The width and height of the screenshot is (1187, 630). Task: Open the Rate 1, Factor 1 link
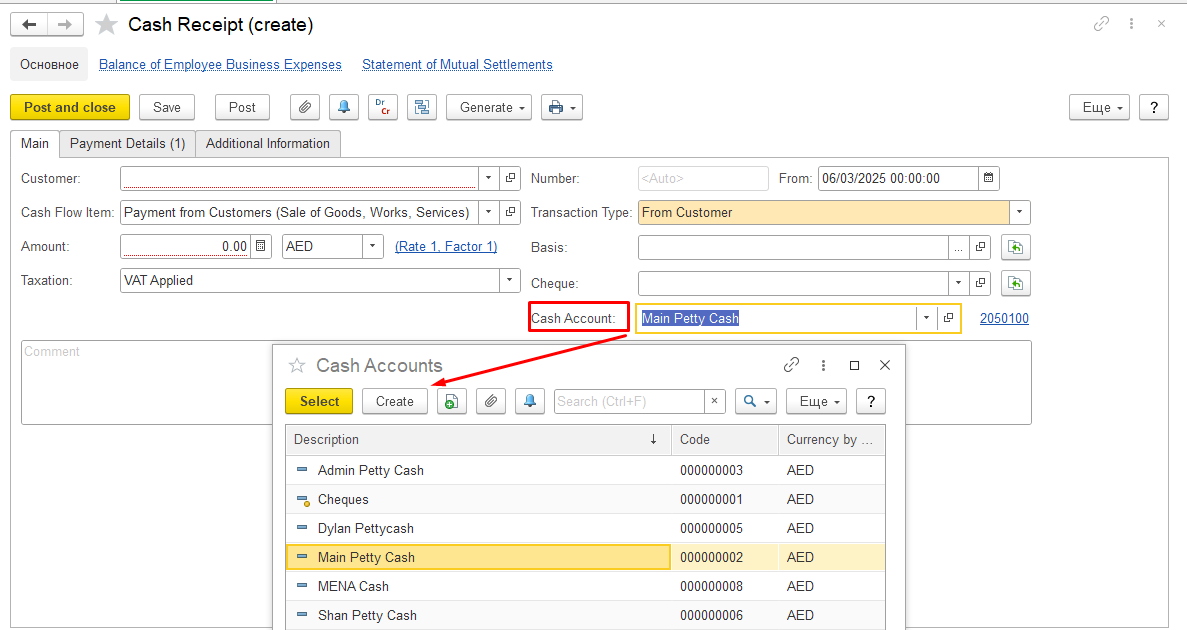[x=446, y=247]
